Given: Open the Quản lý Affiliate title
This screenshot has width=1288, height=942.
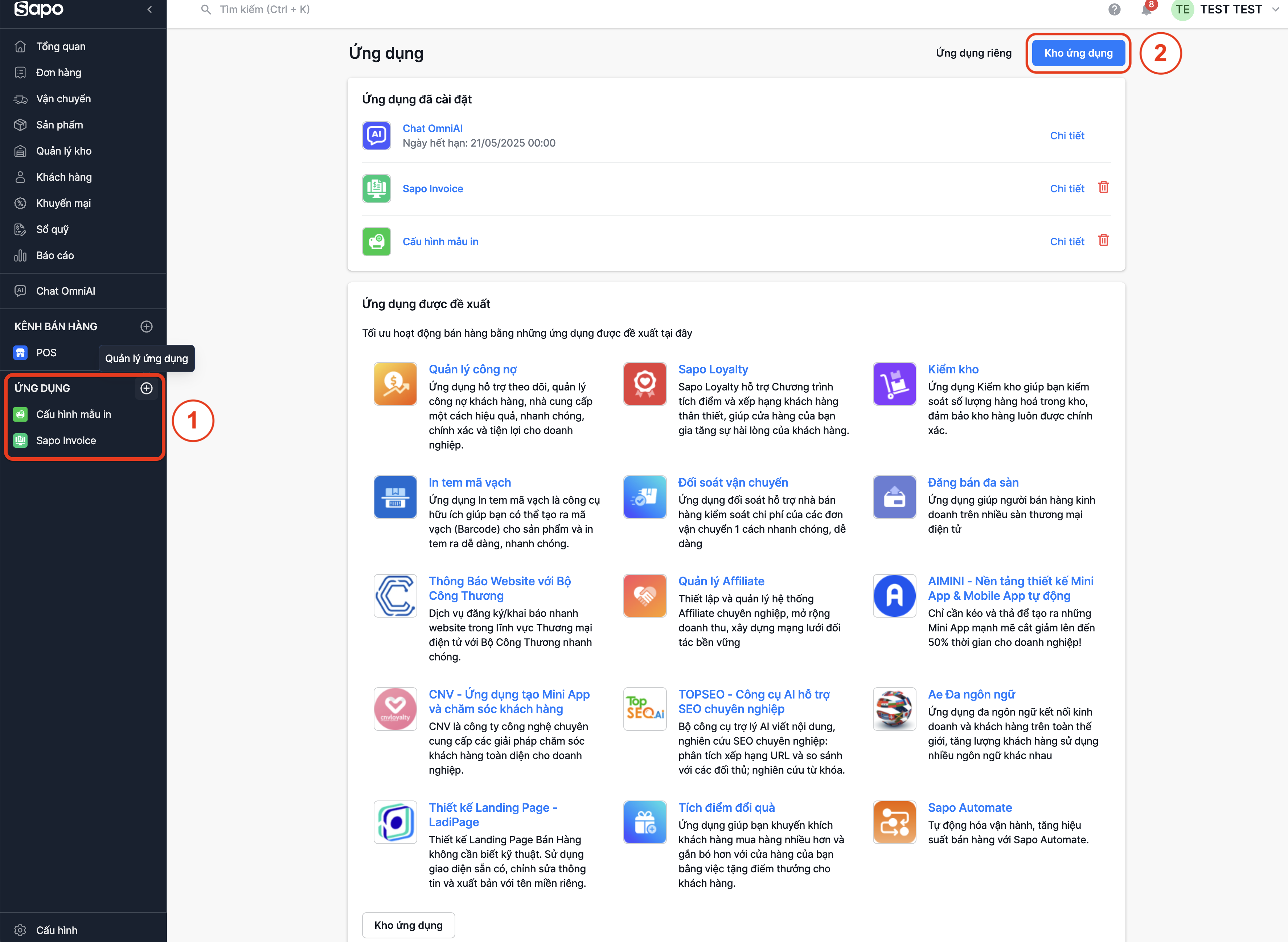Looking at the screenshot, I should [721, 581].
